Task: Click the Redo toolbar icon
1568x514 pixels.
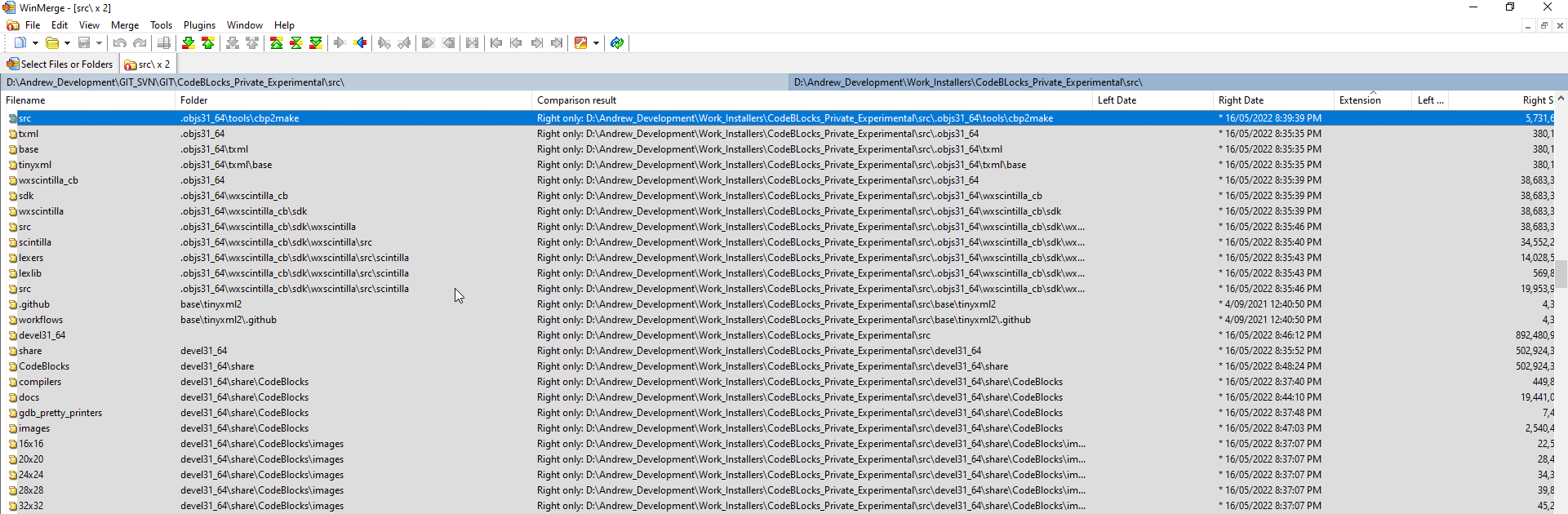Action: (140, 43)
